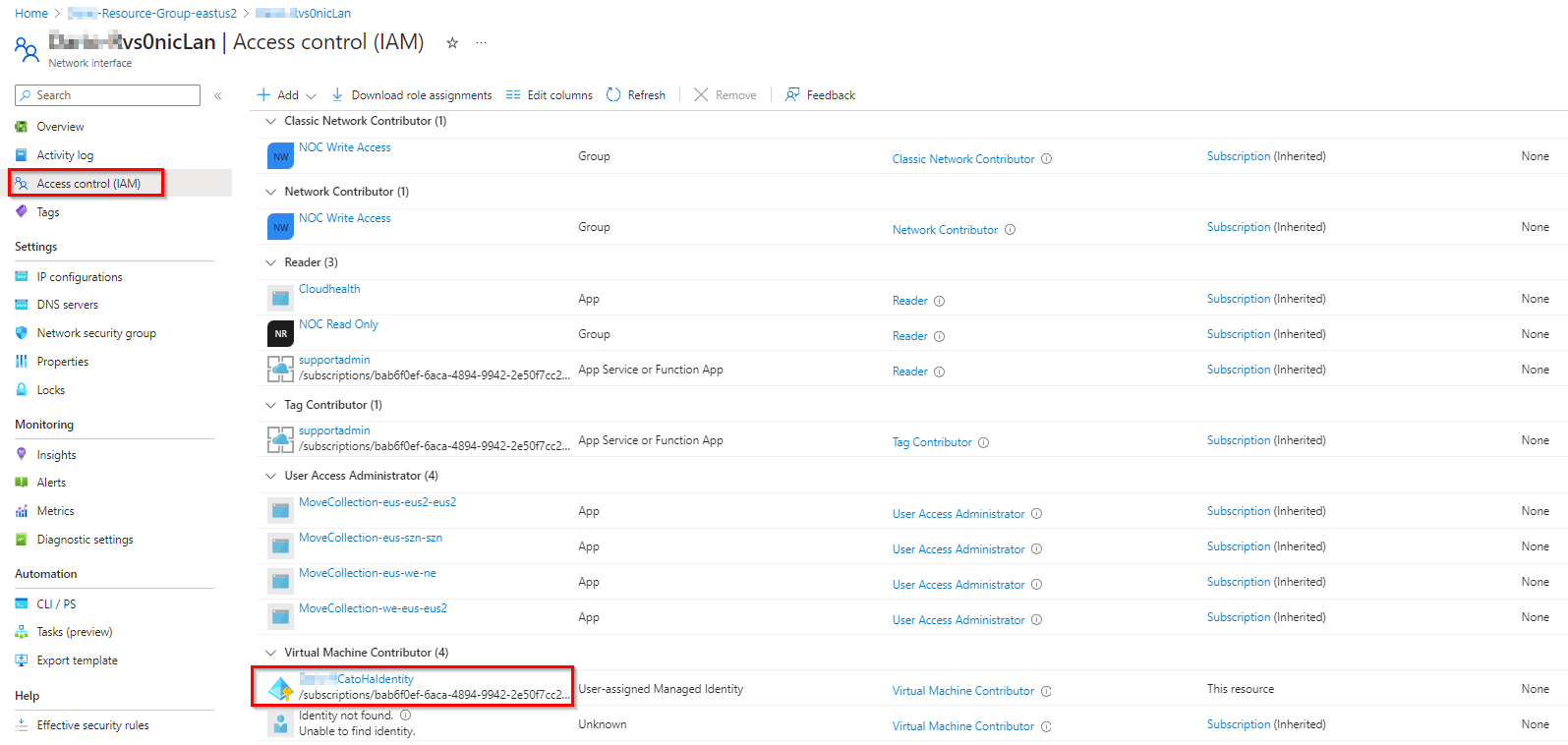Open the CatoHaIdentity managed identity link
1568x745 pixels.
click(357, 679)
